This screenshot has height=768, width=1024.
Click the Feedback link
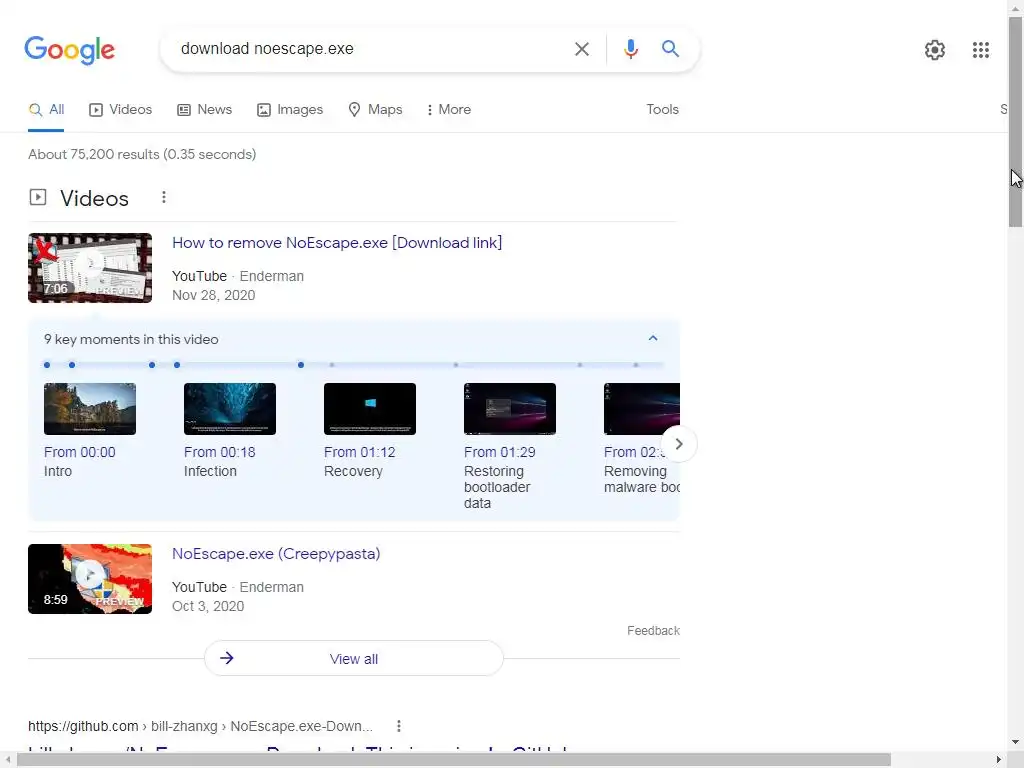[653, 631]
